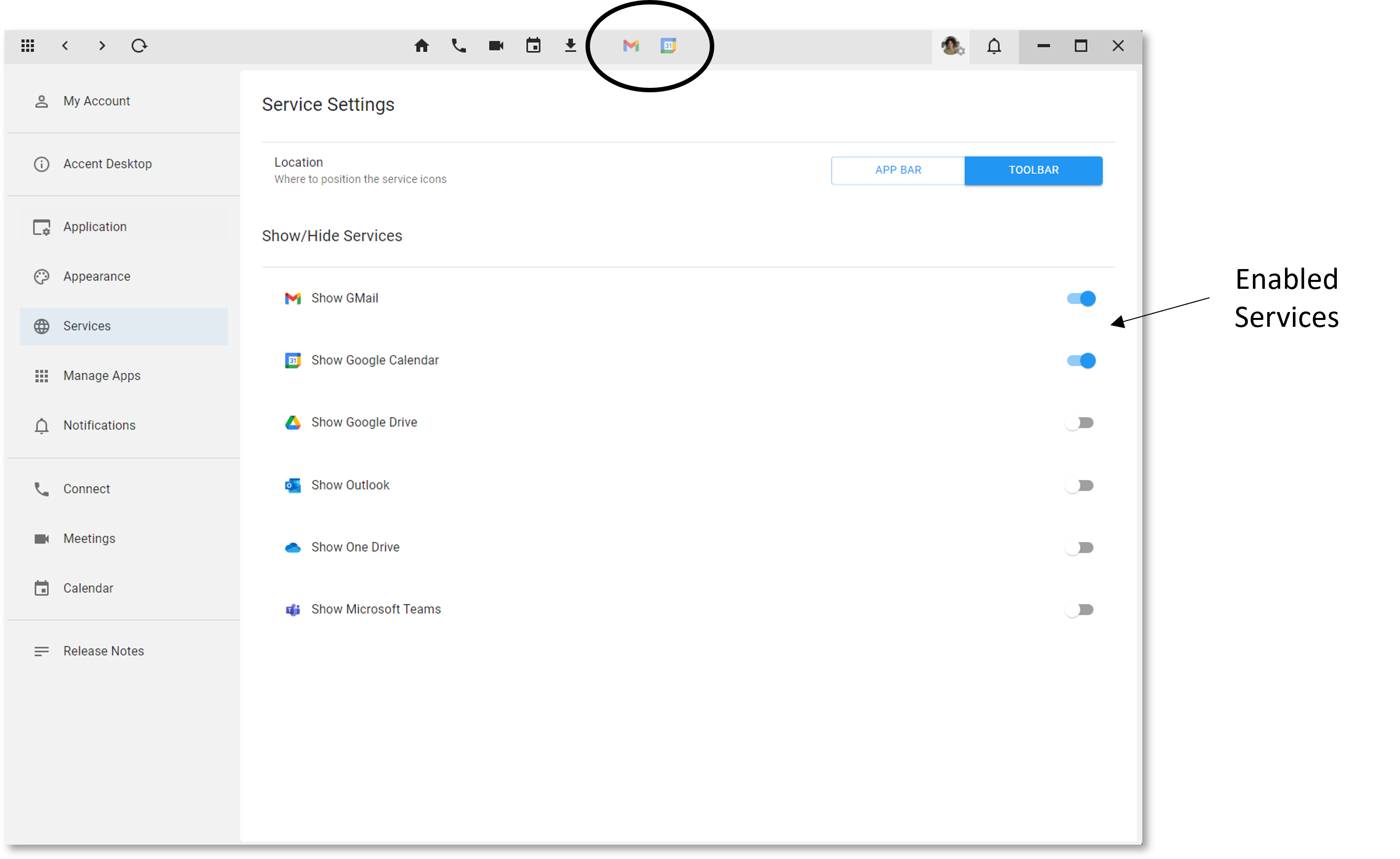The width and height of the screenshot is (1400, 859).
Task: Click the notification bell in title bar
Action: coord(994,45)
